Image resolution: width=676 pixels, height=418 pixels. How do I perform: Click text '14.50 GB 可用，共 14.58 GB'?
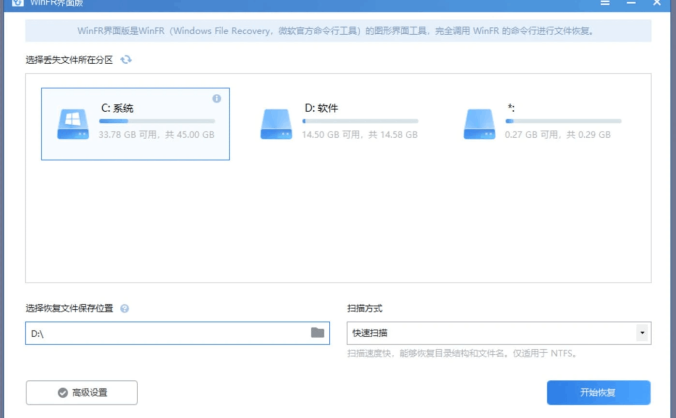tap(360, 135)
